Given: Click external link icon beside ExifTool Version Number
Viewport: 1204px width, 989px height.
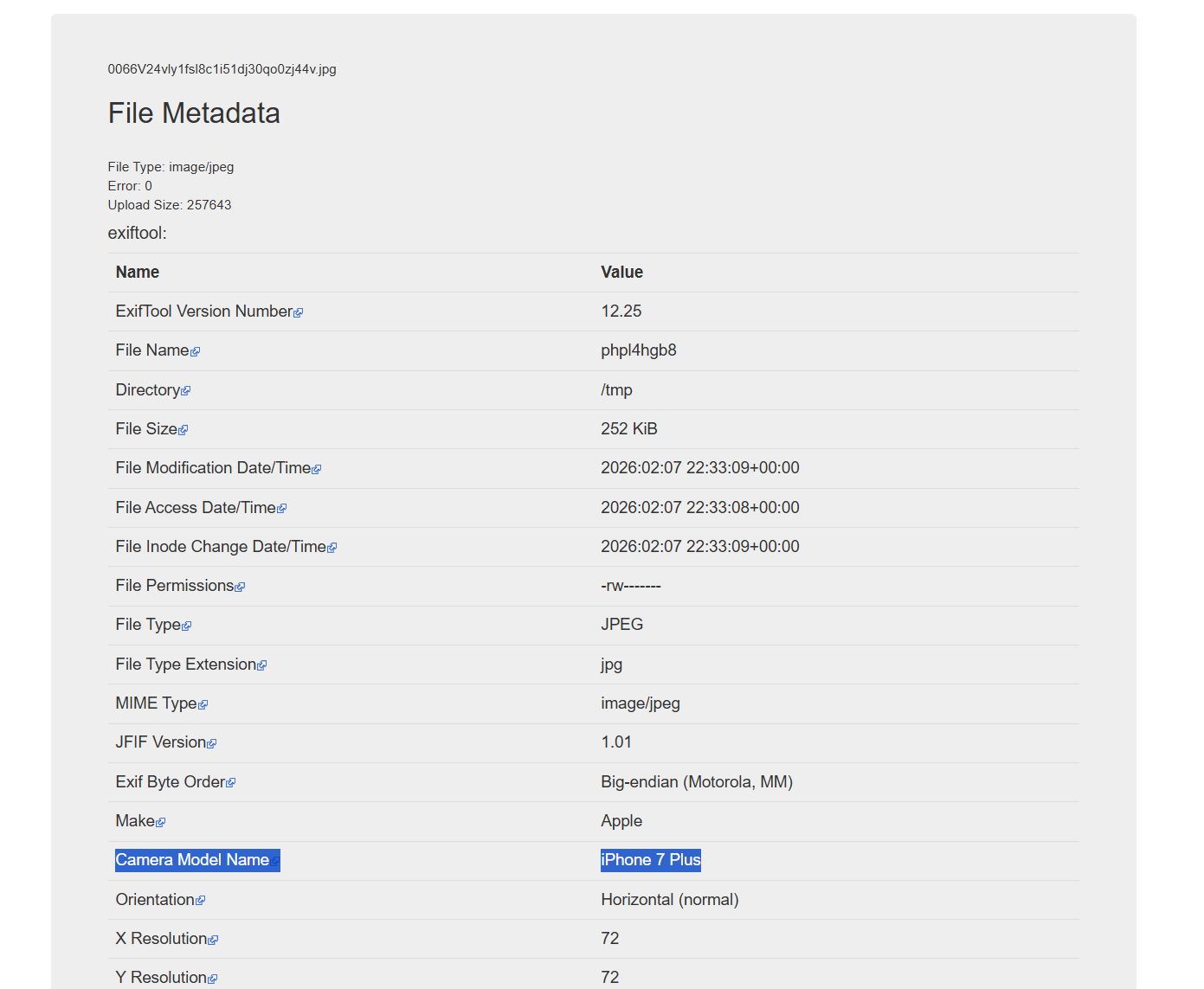Looking at the screenshot, I should click(299, 313).
